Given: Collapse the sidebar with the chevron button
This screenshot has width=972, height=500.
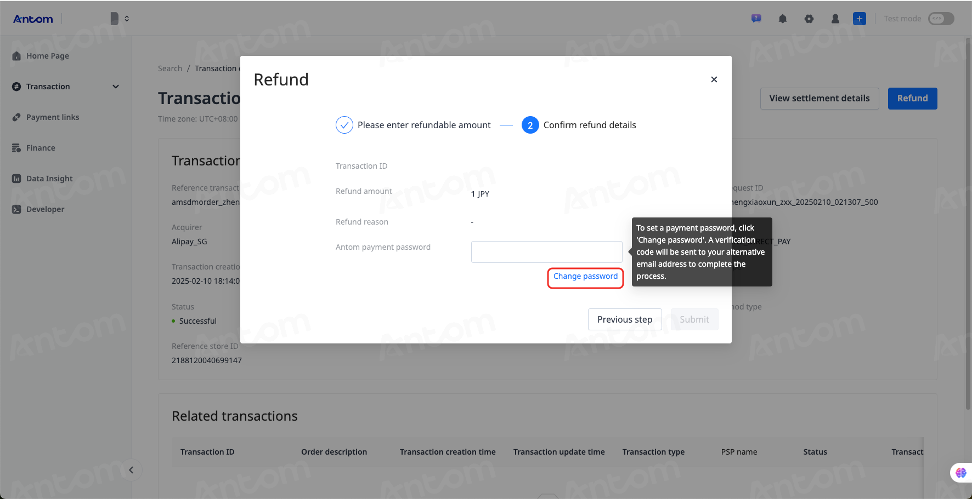Looking at the screenshot, I should click(x=131, y=470).
